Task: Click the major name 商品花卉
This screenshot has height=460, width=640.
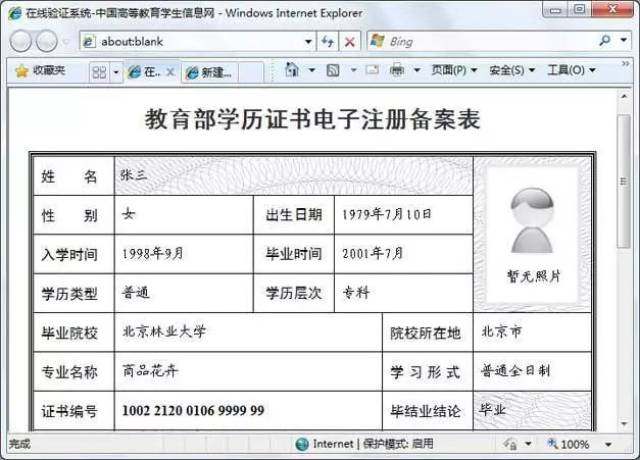Action: [150, 371]
